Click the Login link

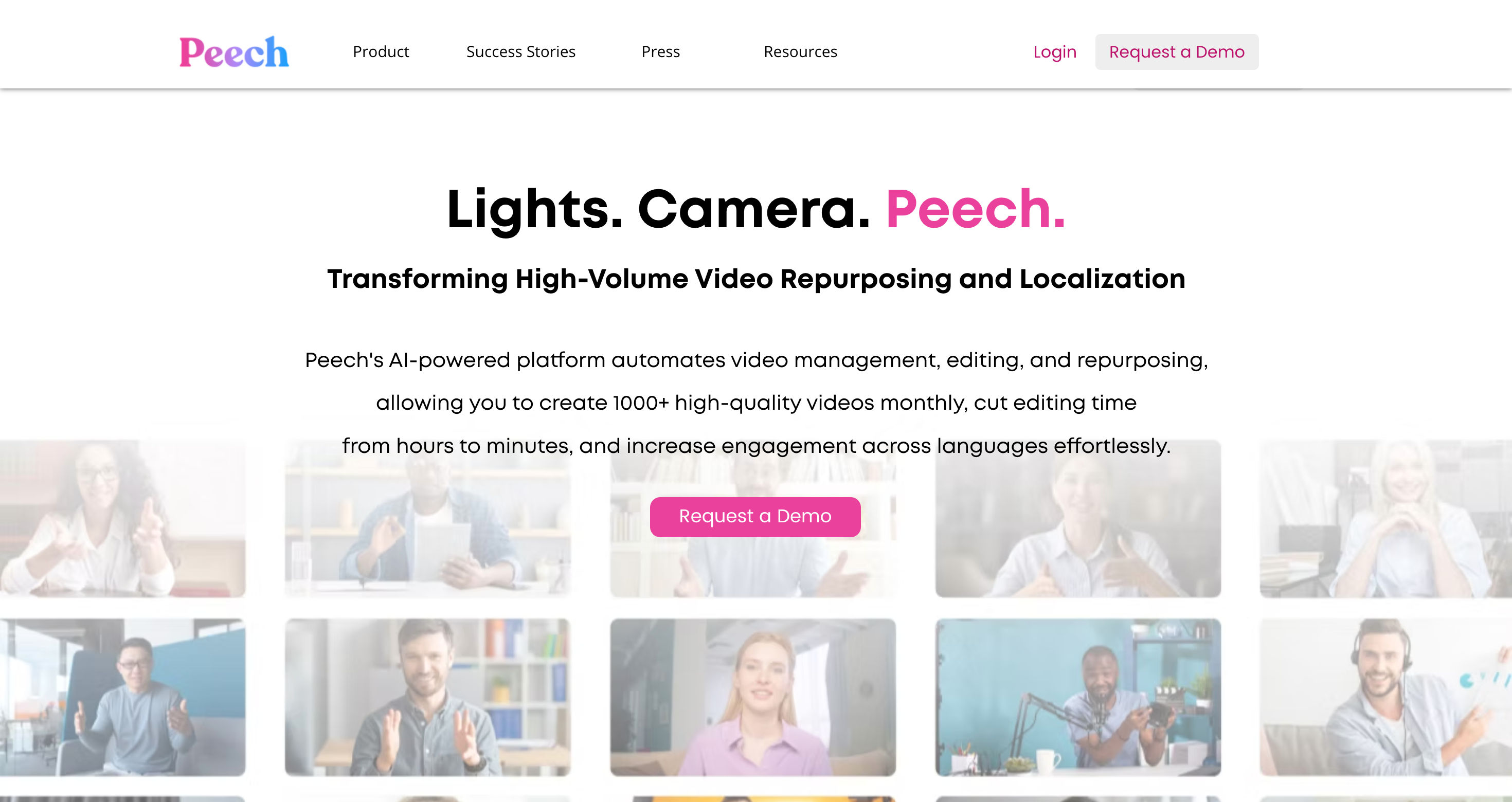[1055, 51]
